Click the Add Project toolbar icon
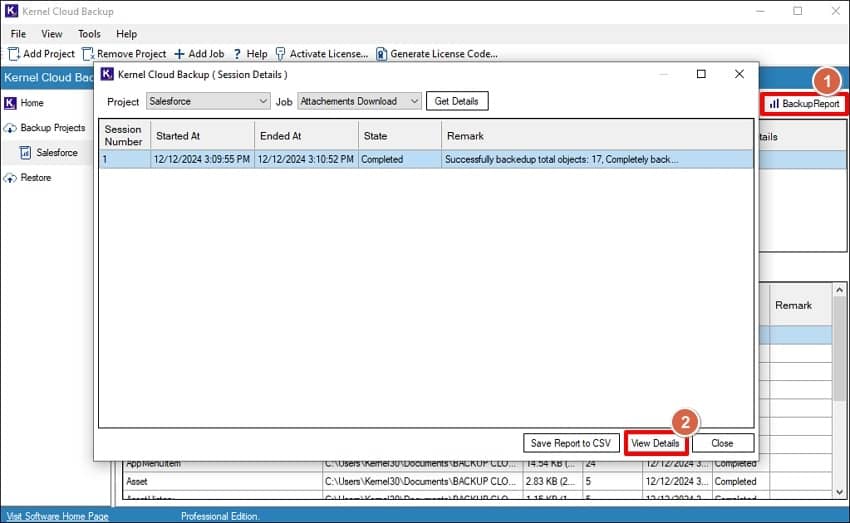Viewport: 850px width, 523px height. [14, 54]
